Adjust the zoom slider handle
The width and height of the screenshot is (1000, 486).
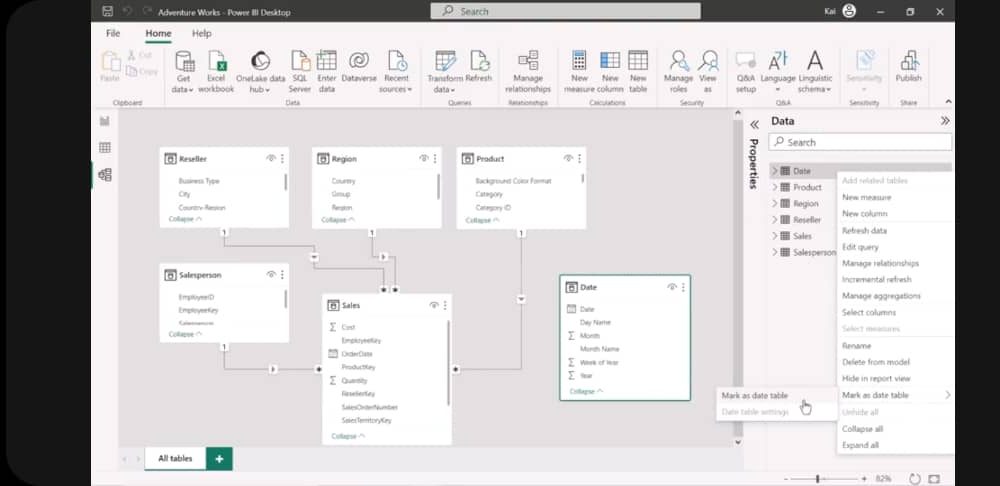818,478
